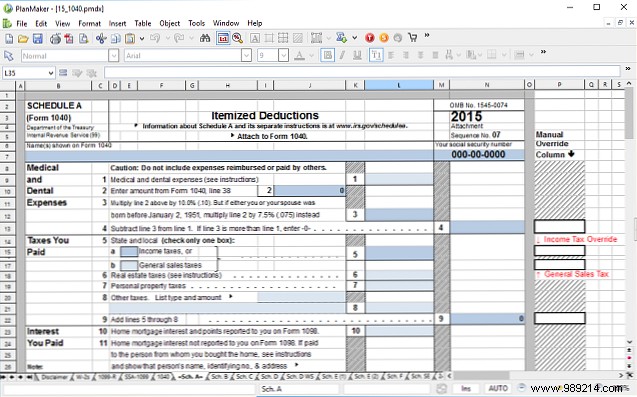Click the Copy icon
637x397 pixels.
coord(116,39)
